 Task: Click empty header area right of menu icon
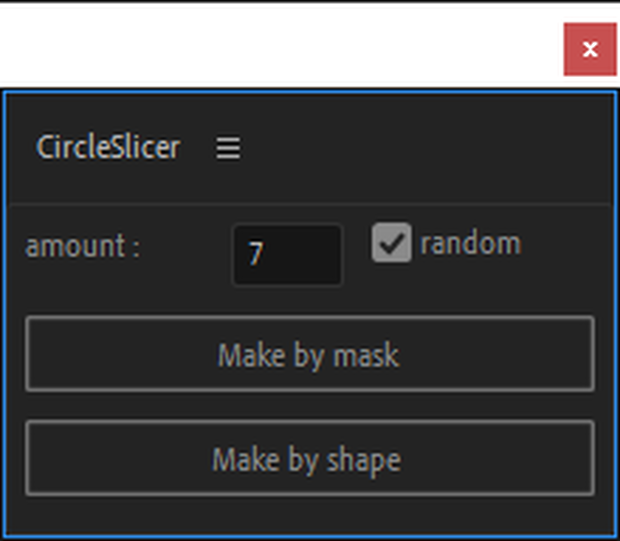click(427, 148)
